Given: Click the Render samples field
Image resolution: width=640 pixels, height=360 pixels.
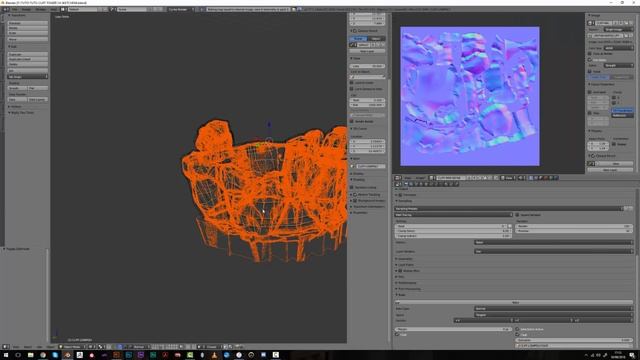Looking at the screenshot, I should click(x=573, y=226).
